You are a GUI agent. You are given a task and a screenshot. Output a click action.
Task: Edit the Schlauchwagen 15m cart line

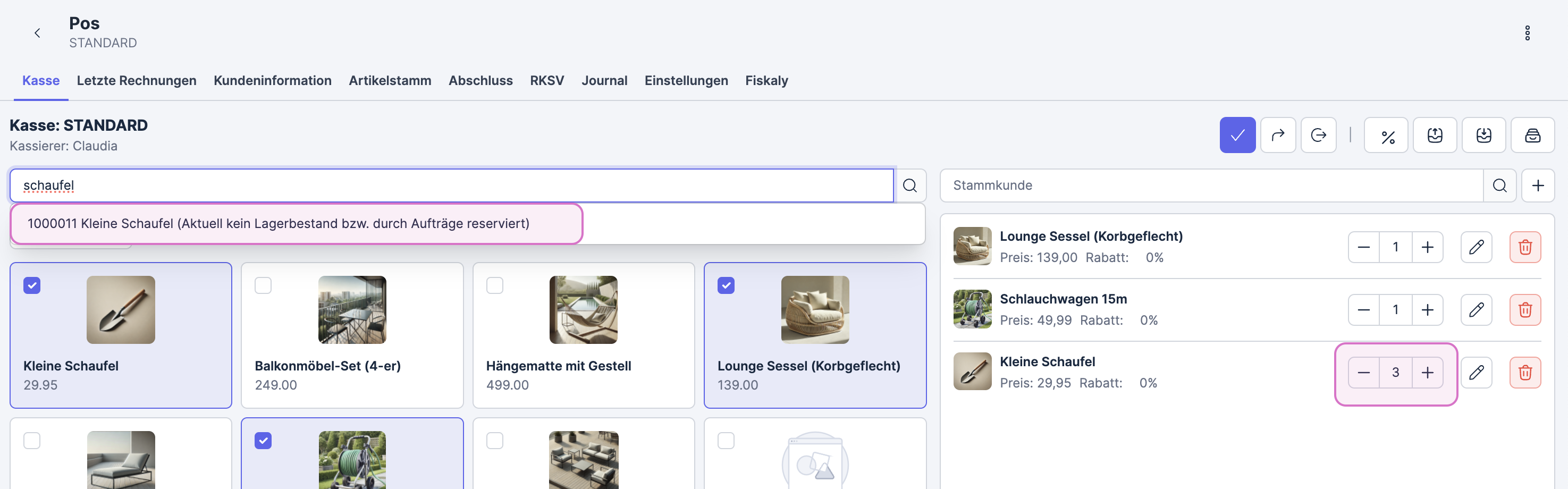1476,309
